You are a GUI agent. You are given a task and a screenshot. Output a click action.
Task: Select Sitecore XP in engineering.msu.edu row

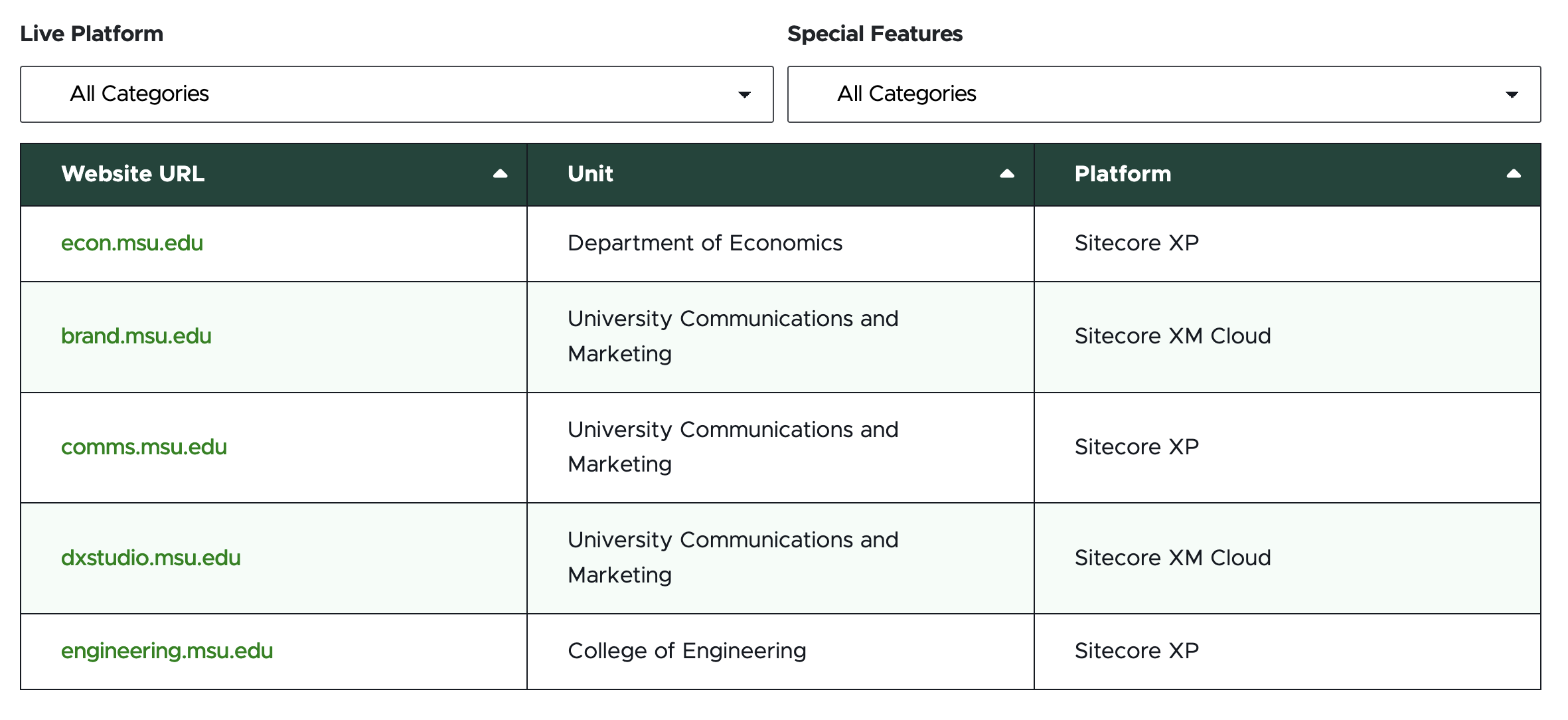coord(1137,651)
